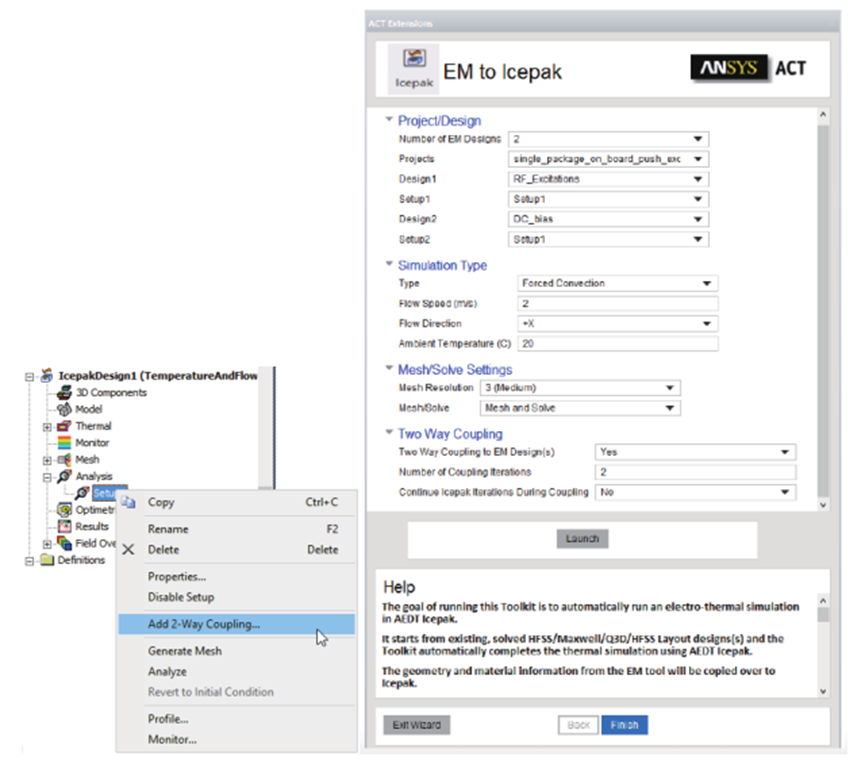Click the Back button
Viewport: 865px width, 768px height.
click(x=578, y=725)
